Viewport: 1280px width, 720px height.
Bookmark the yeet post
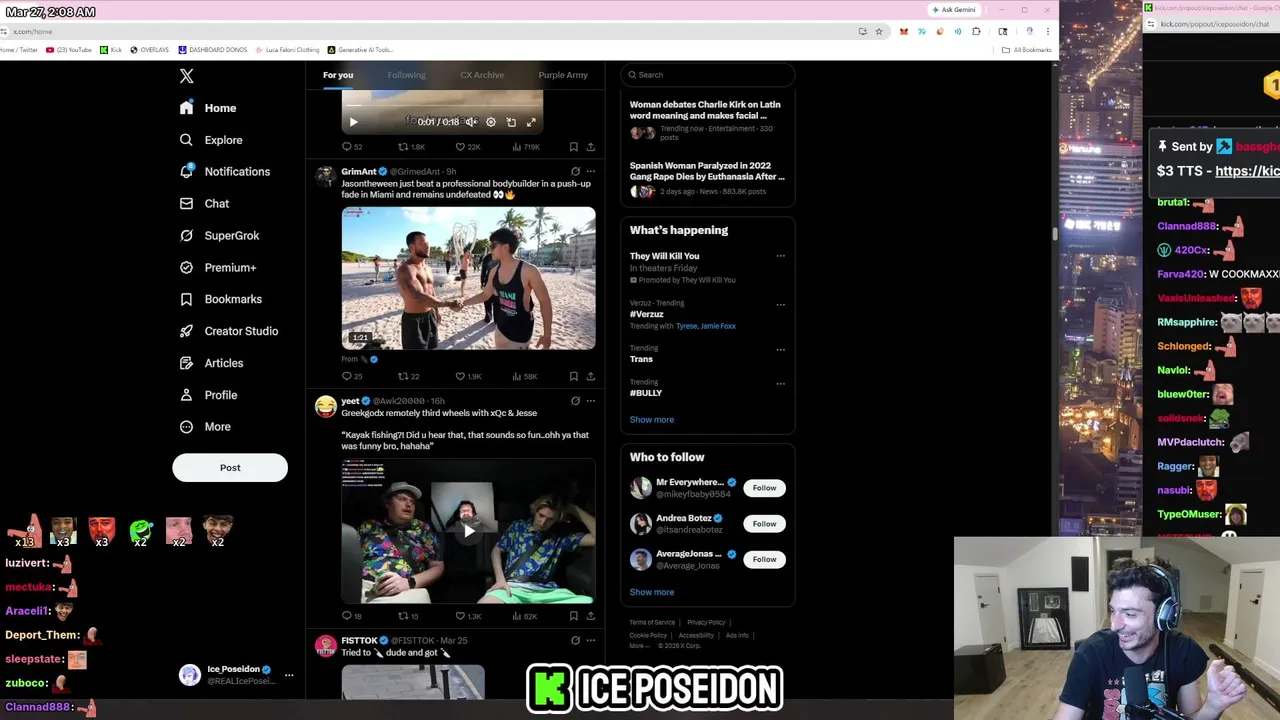[x=573, y=616]
